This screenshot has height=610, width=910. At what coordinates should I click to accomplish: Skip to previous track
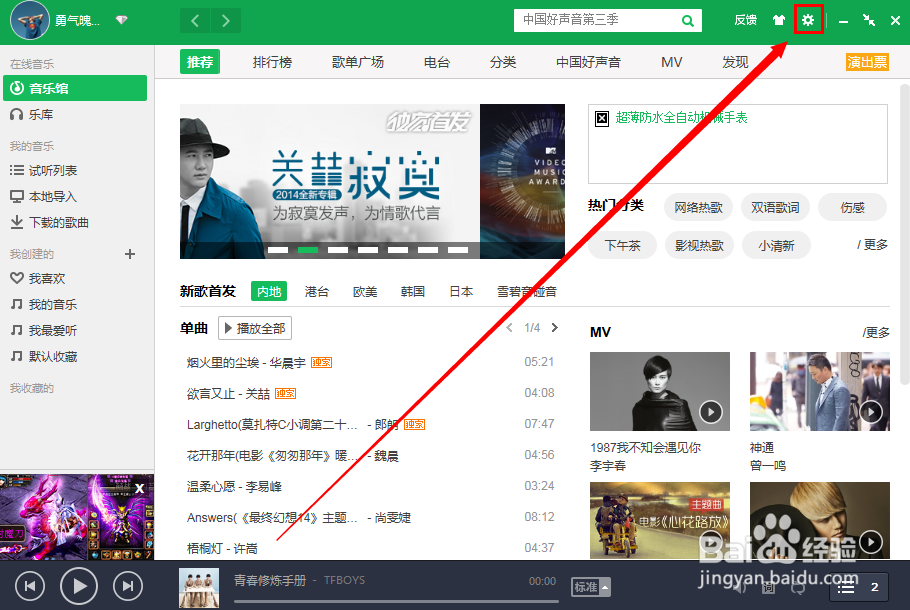30,586
